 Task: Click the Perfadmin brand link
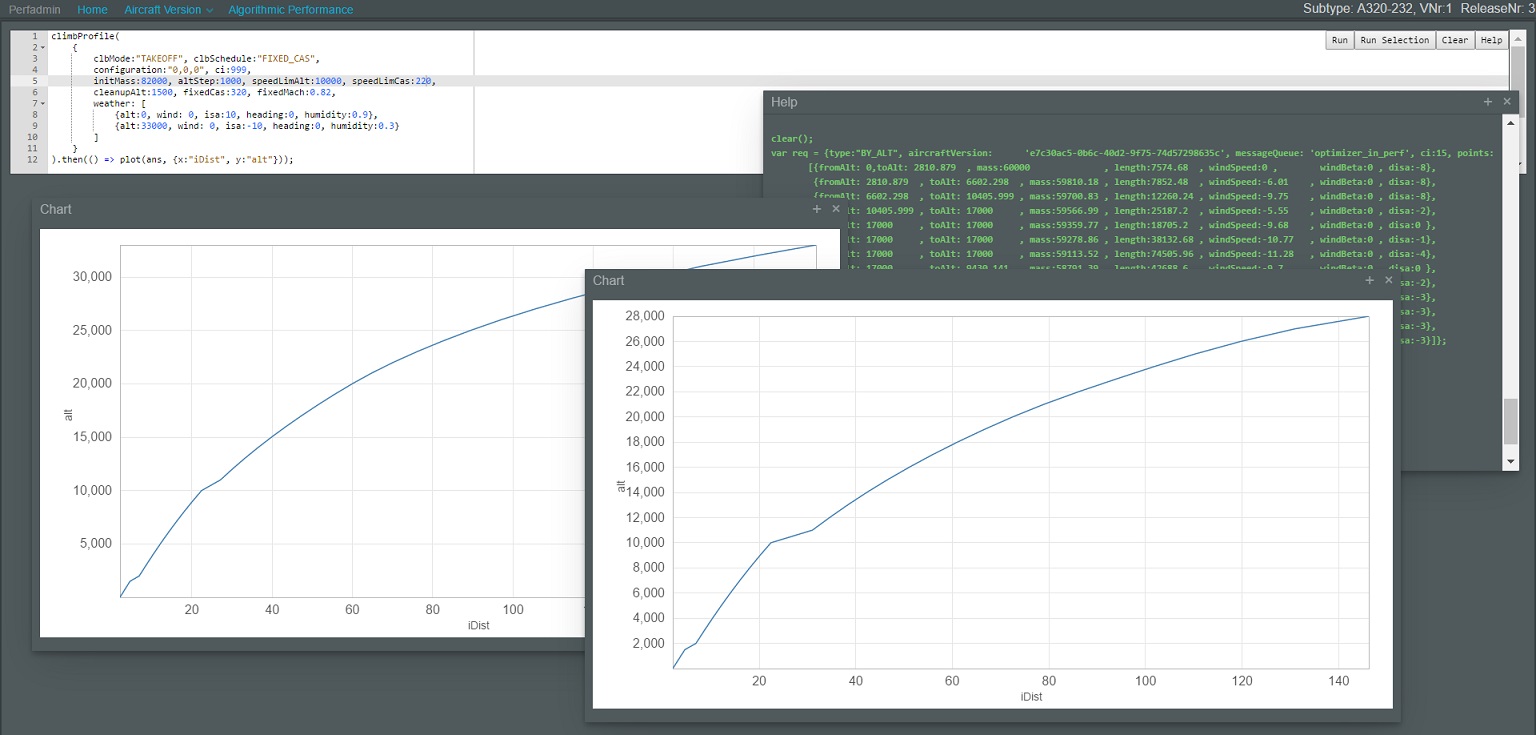(x=35, y=10)
